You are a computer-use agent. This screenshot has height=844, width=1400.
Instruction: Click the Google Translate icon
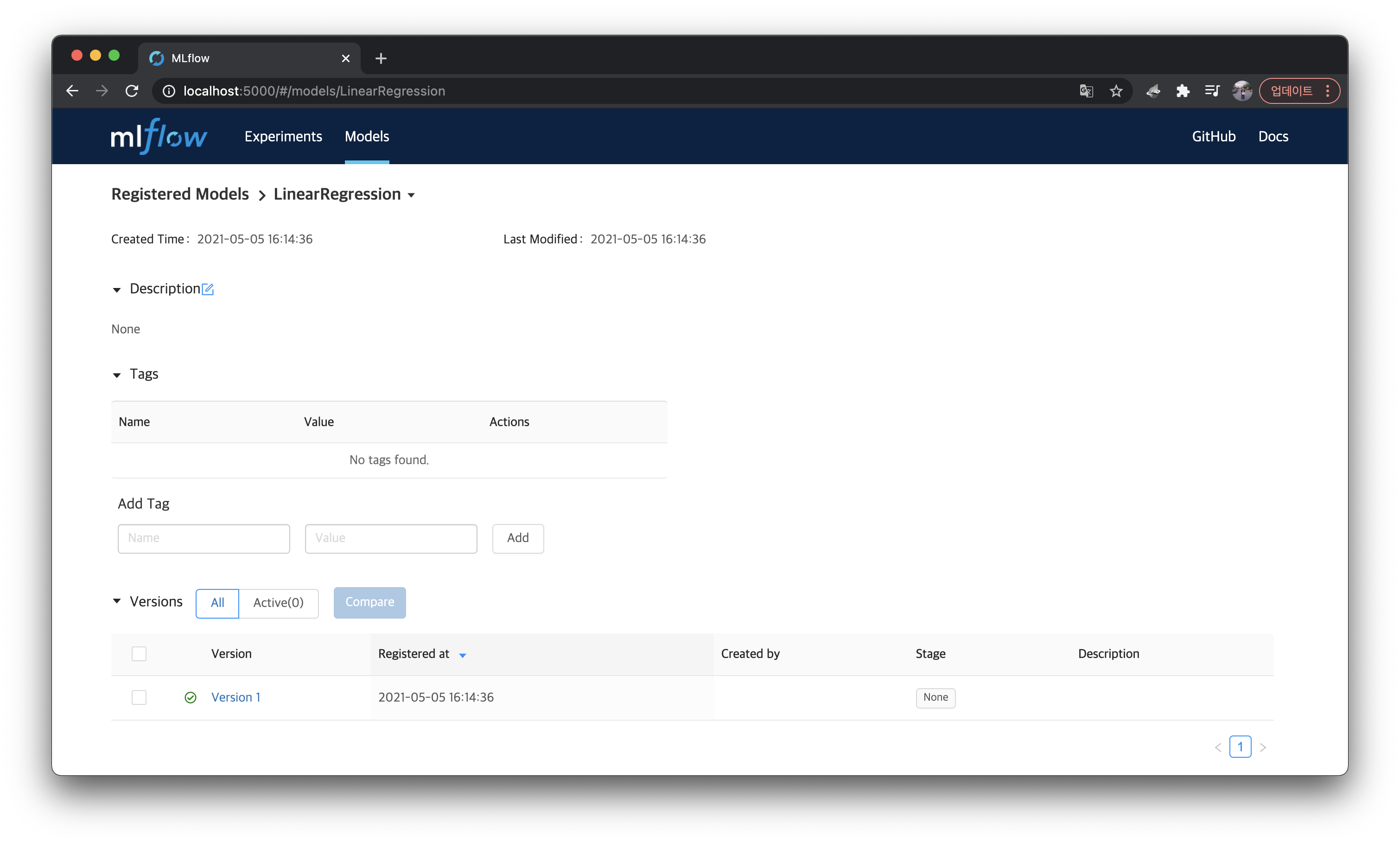point(1086,91)
